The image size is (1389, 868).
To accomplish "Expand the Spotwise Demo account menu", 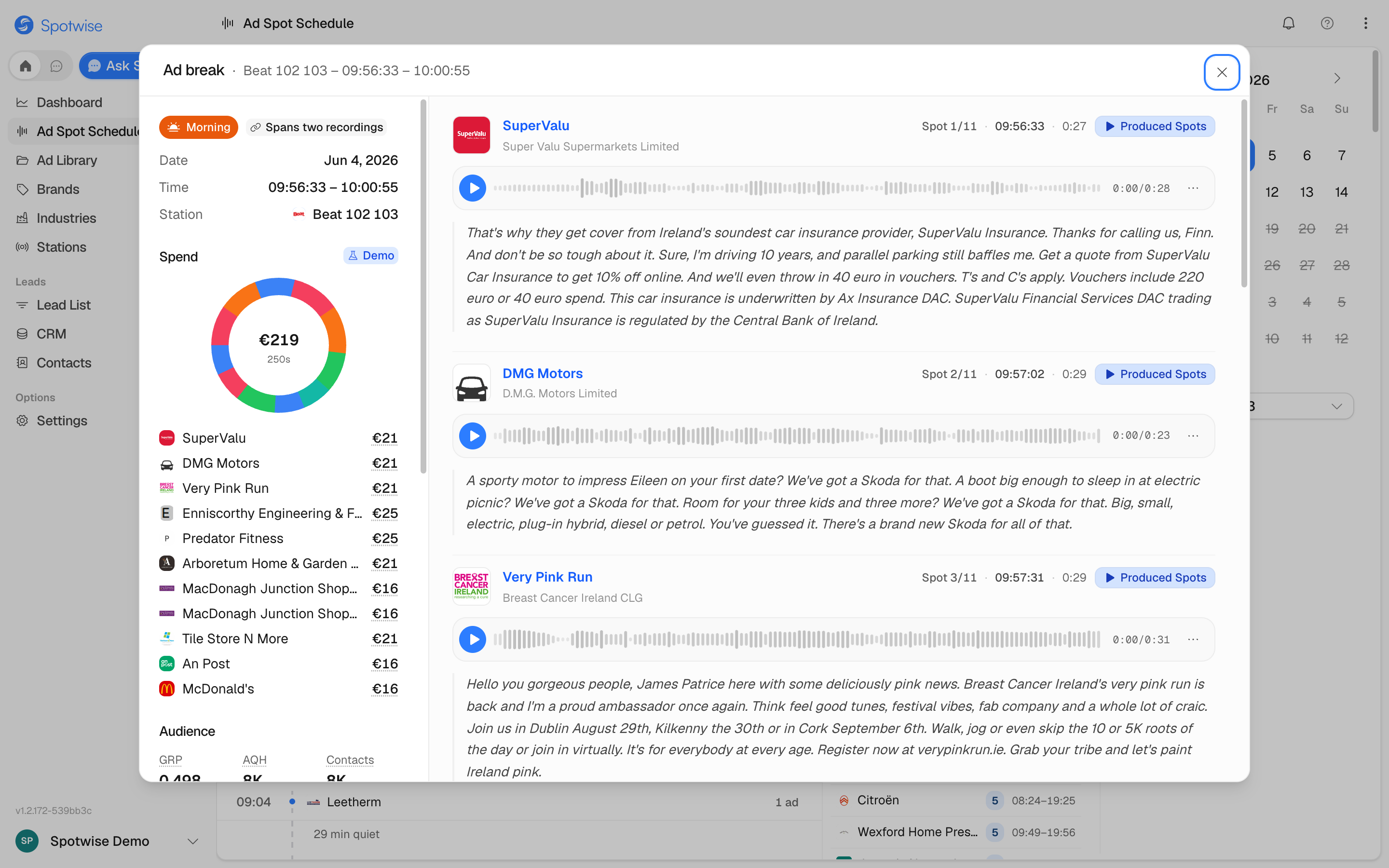I will (x=108, y=841).
